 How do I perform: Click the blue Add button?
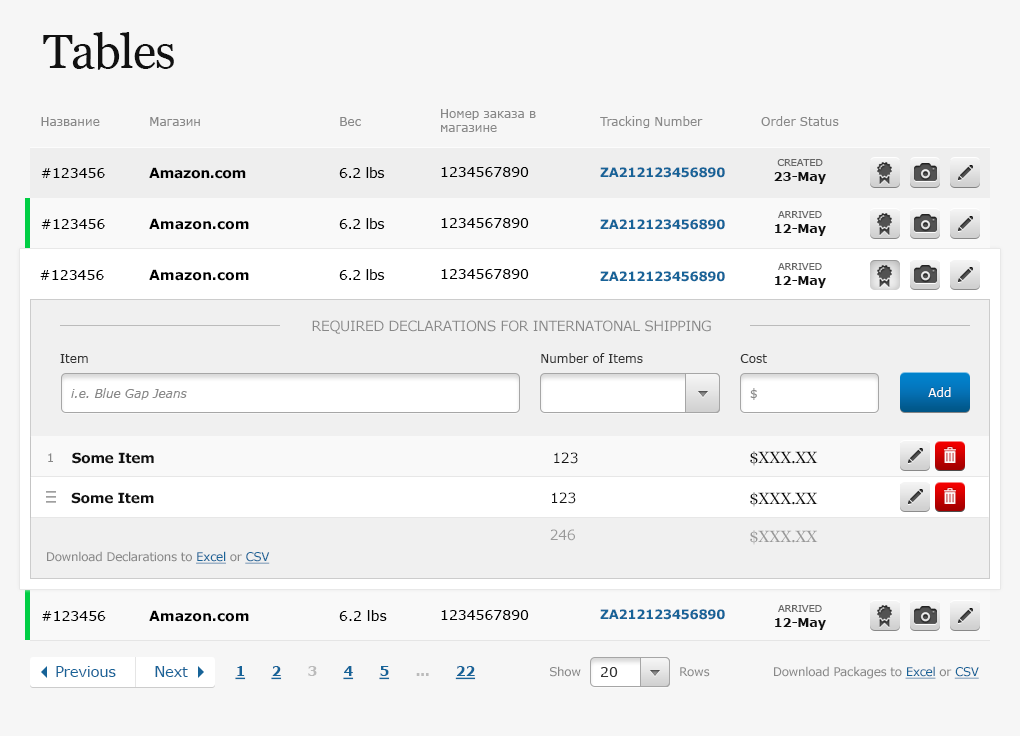tap(934, 392)
